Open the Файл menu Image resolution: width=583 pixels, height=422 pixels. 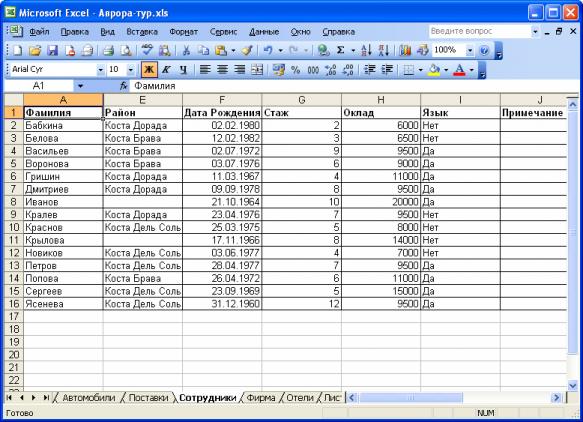[x=39, y=32]
